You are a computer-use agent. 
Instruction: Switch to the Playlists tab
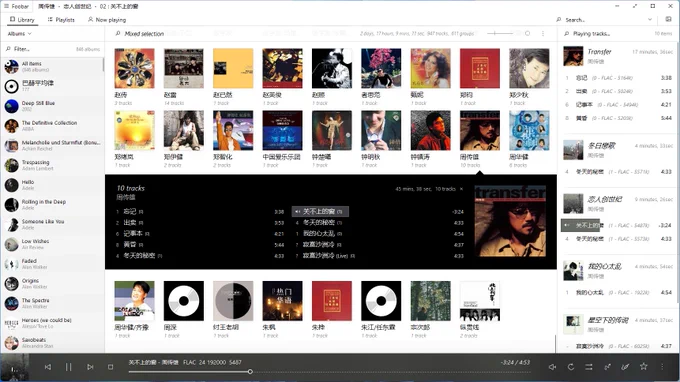coord(61,20)
